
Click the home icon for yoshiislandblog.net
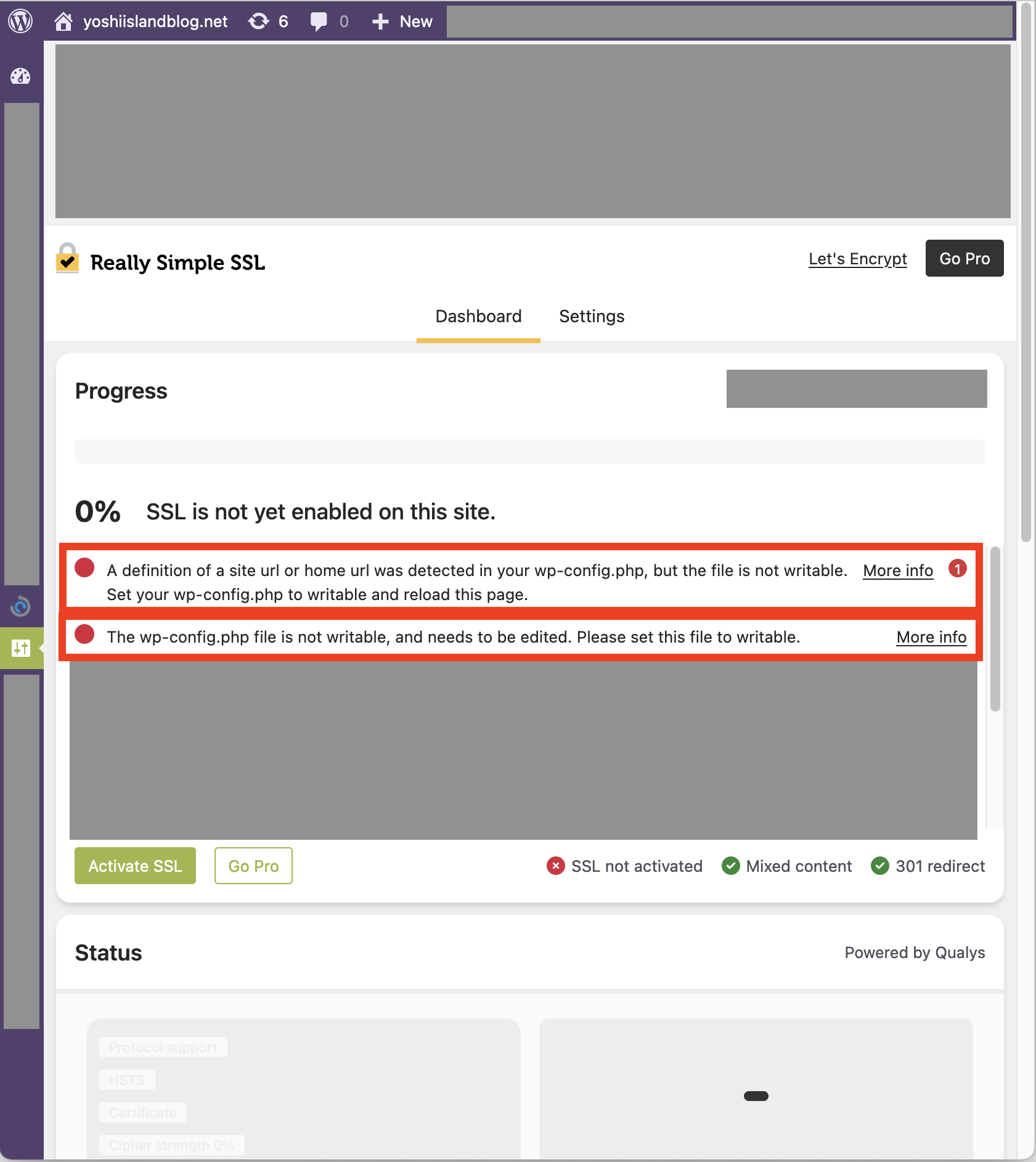63,22
